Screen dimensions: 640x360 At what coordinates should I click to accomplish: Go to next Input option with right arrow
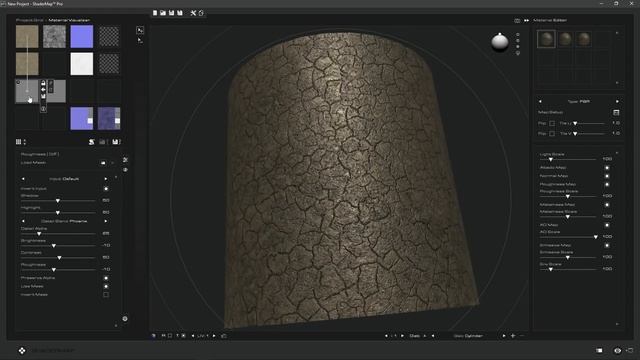[106, 179]
